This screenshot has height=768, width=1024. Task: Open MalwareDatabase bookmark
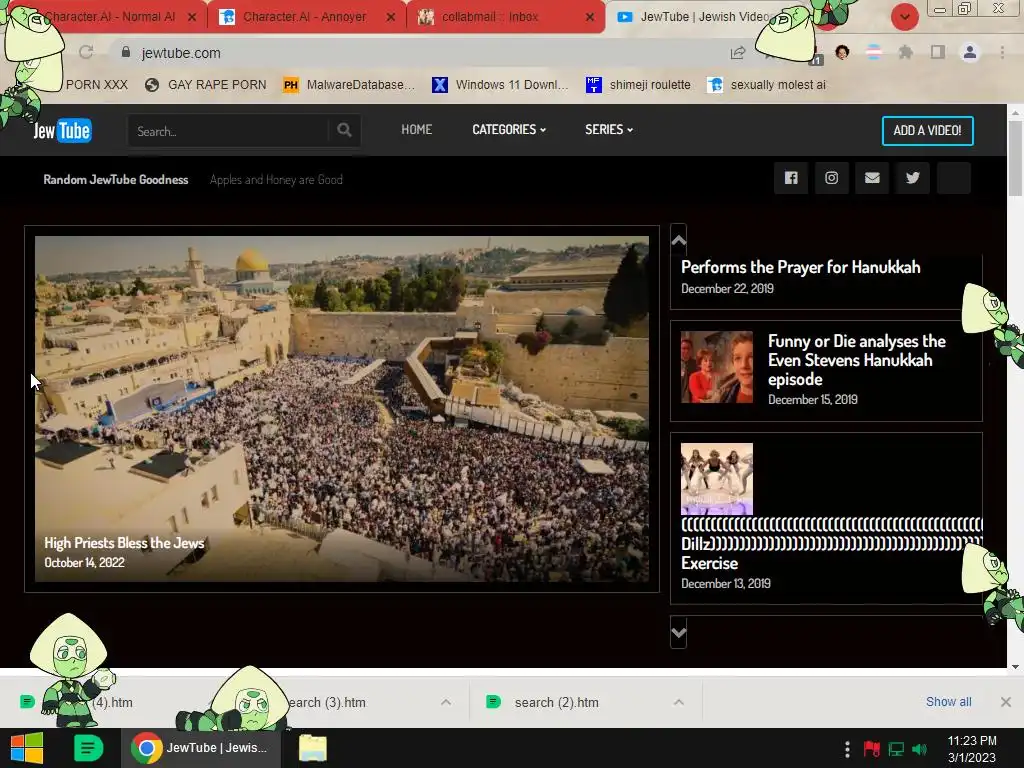pyautogui.click(x=349, y=85)
